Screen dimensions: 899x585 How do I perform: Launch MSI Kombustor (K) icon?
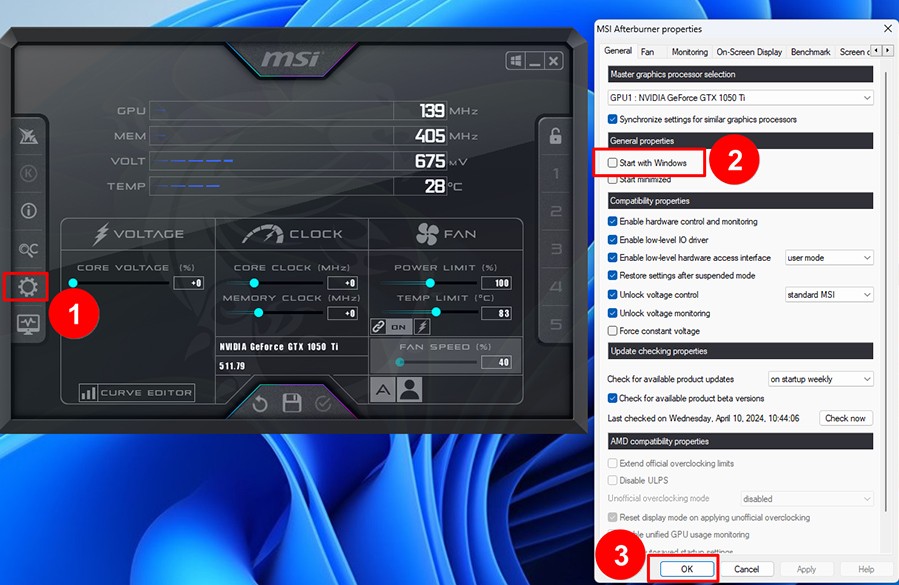click(28, 173)
